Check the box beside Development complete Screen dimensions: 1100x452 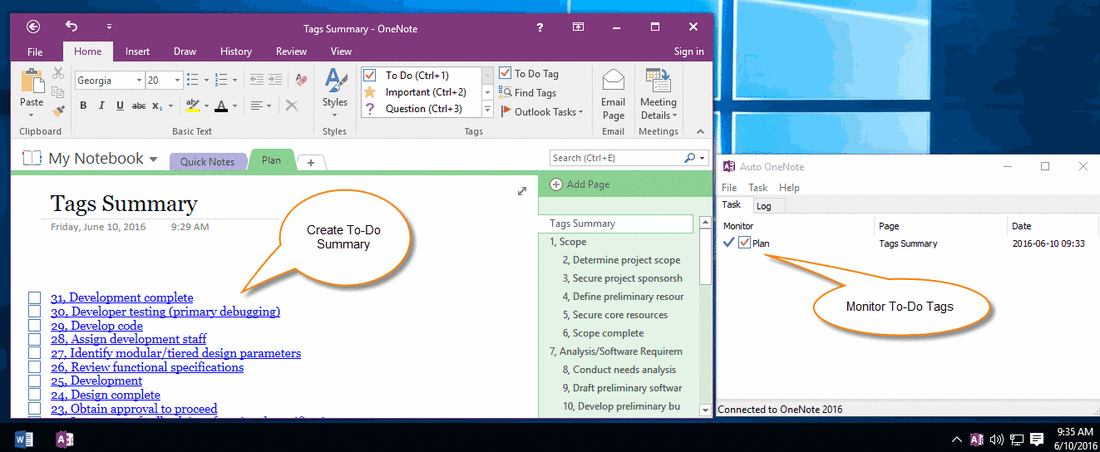tap(35, 298)
